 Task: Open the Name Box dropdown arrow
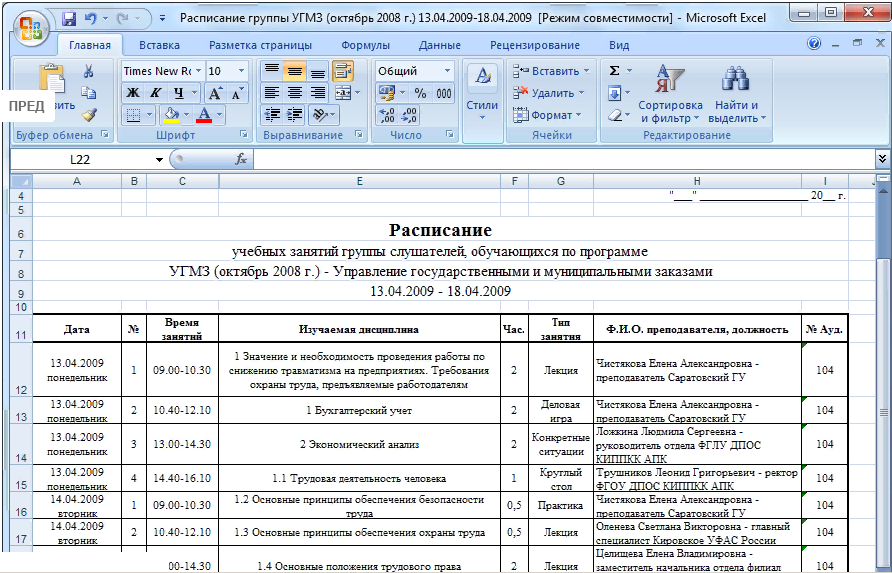[x=159, y=160]
